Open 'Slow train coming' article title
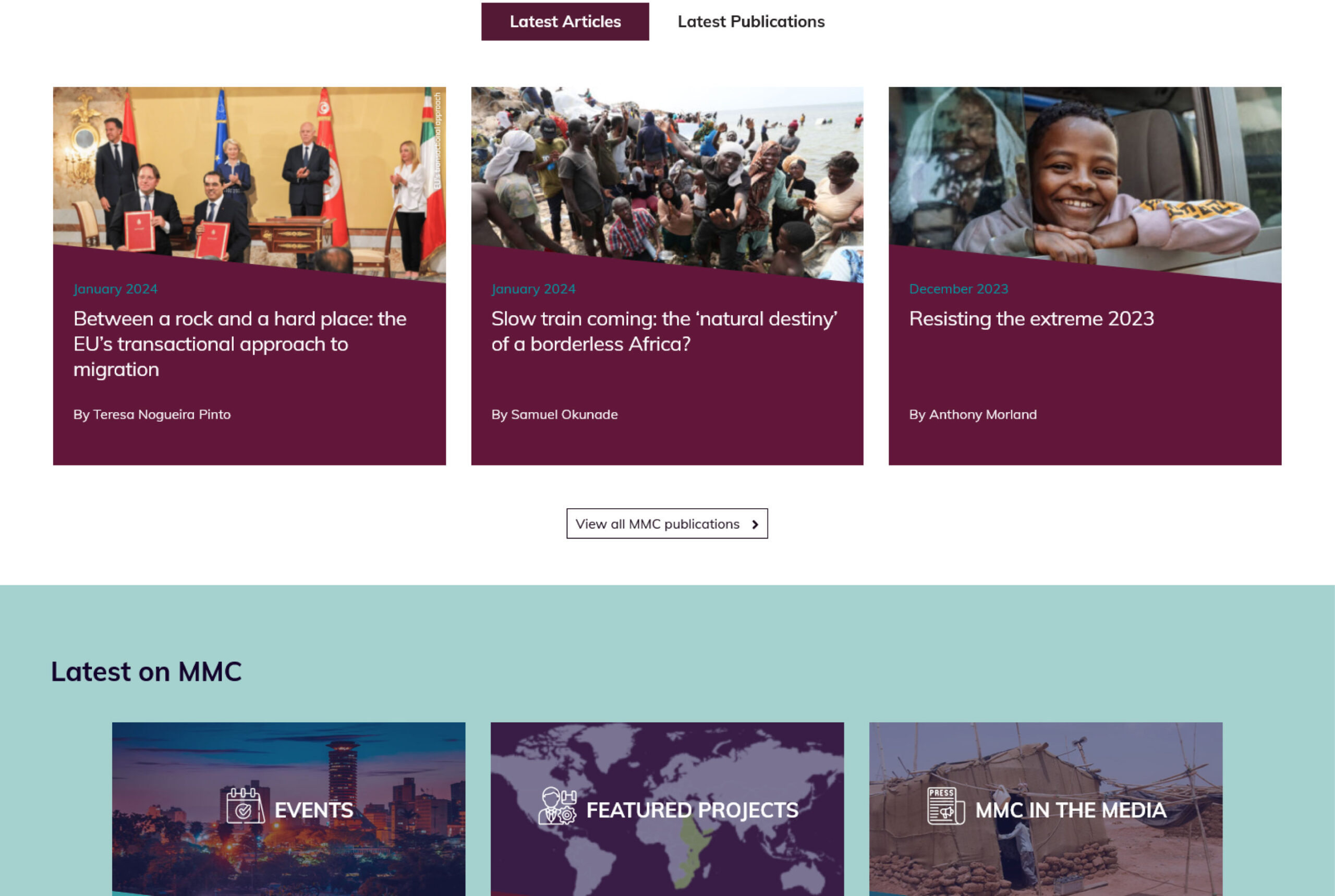Viewport: 1335px width, 896px height. 664,331
